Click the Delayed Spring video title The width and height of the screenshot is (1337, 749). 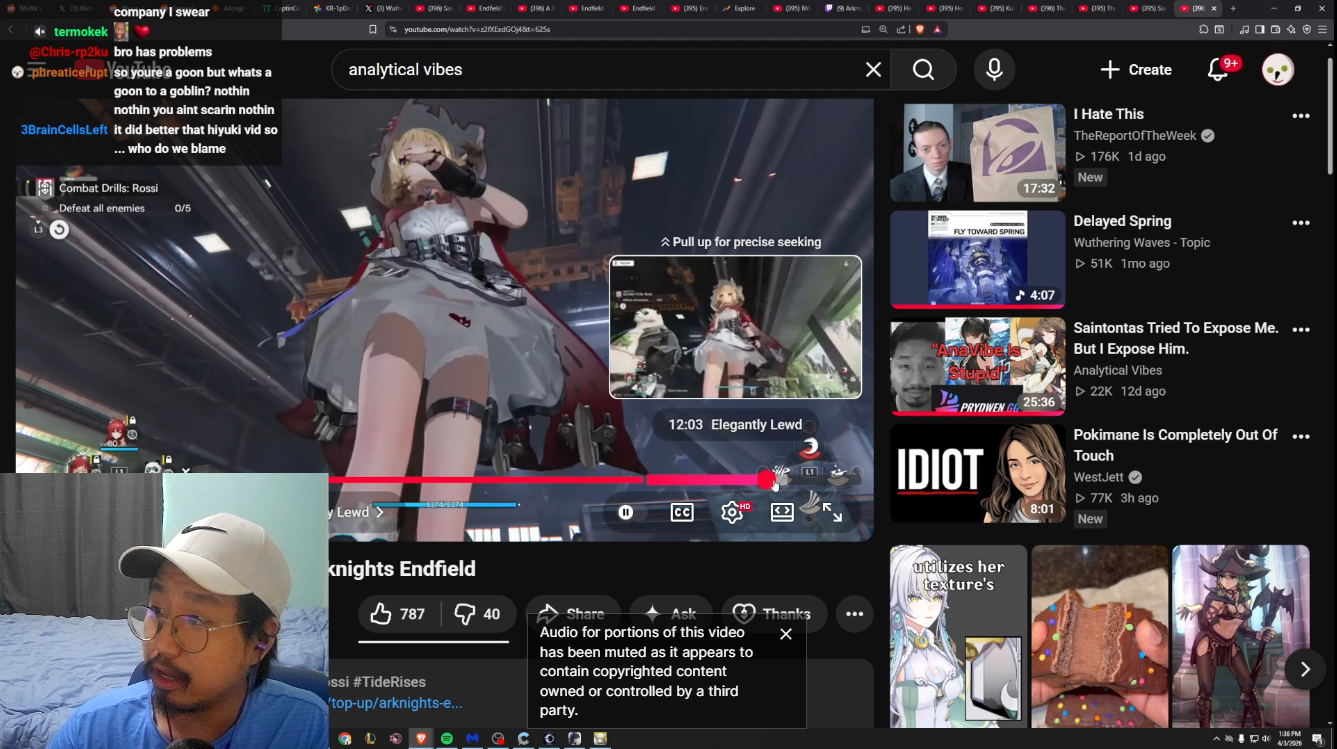(x=1122, y=221)
